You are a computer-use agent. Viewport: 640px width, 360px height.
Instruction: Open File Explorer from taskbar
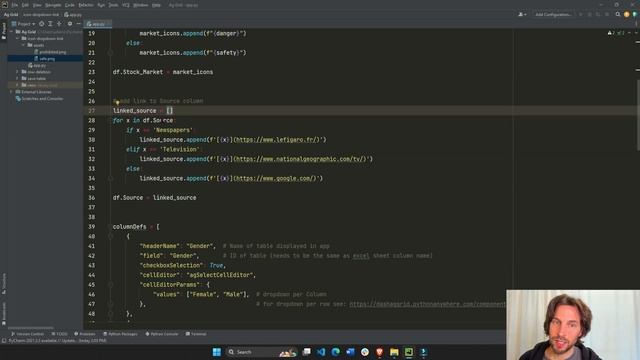point(394,352)
